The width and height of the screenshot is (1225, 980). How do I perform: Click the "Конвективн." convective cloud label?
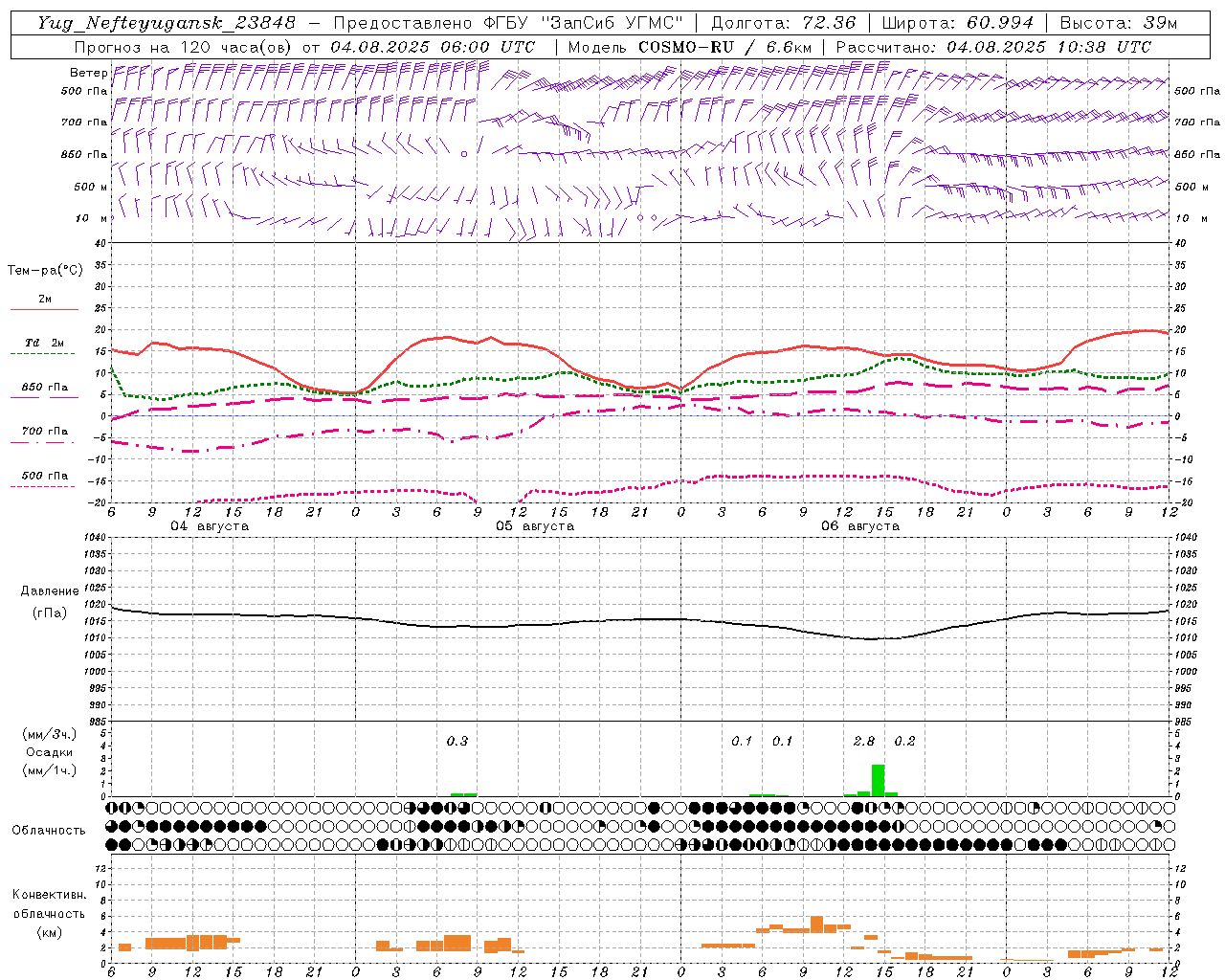49,895
